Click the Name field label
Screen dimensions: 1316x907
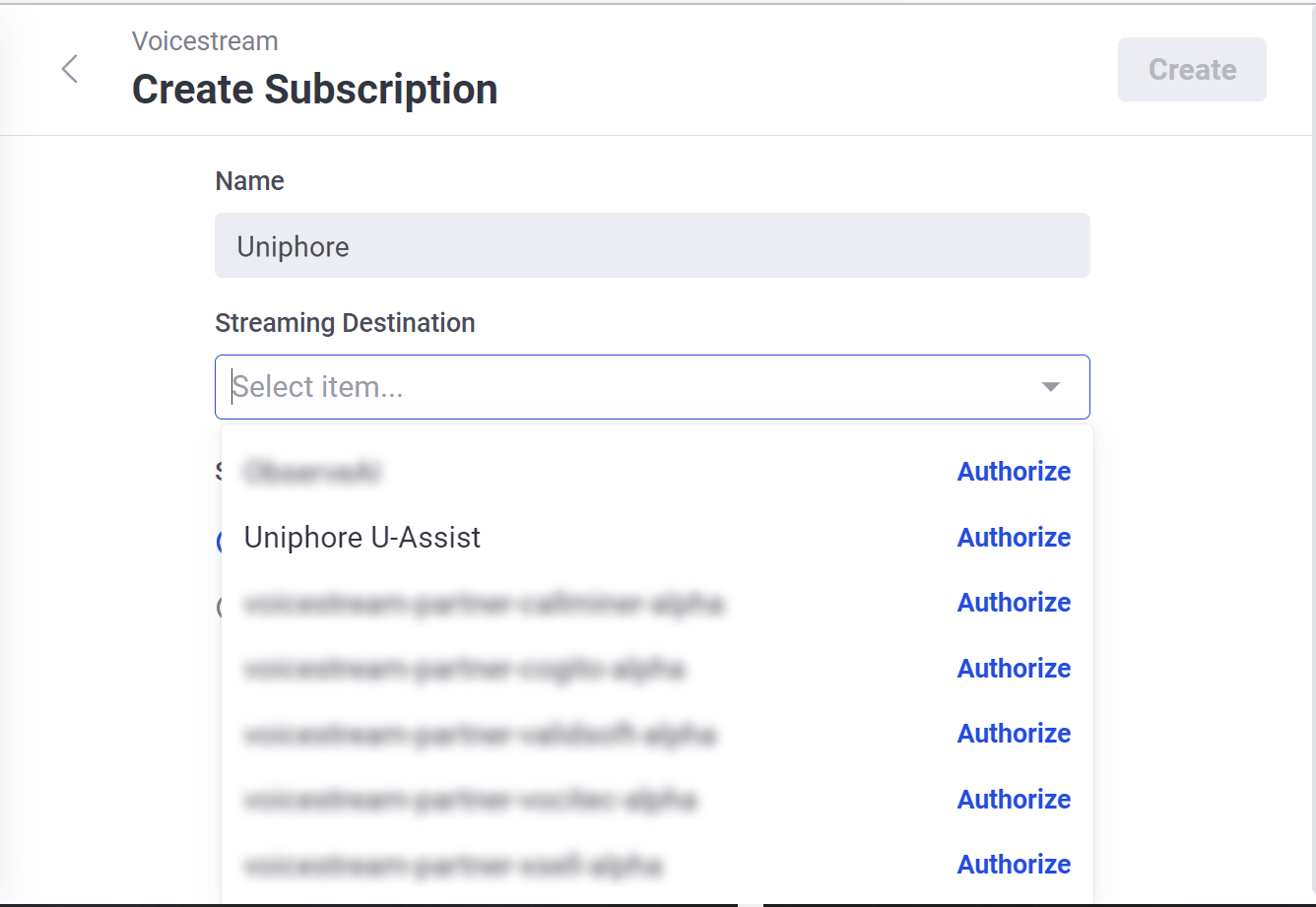250,181
